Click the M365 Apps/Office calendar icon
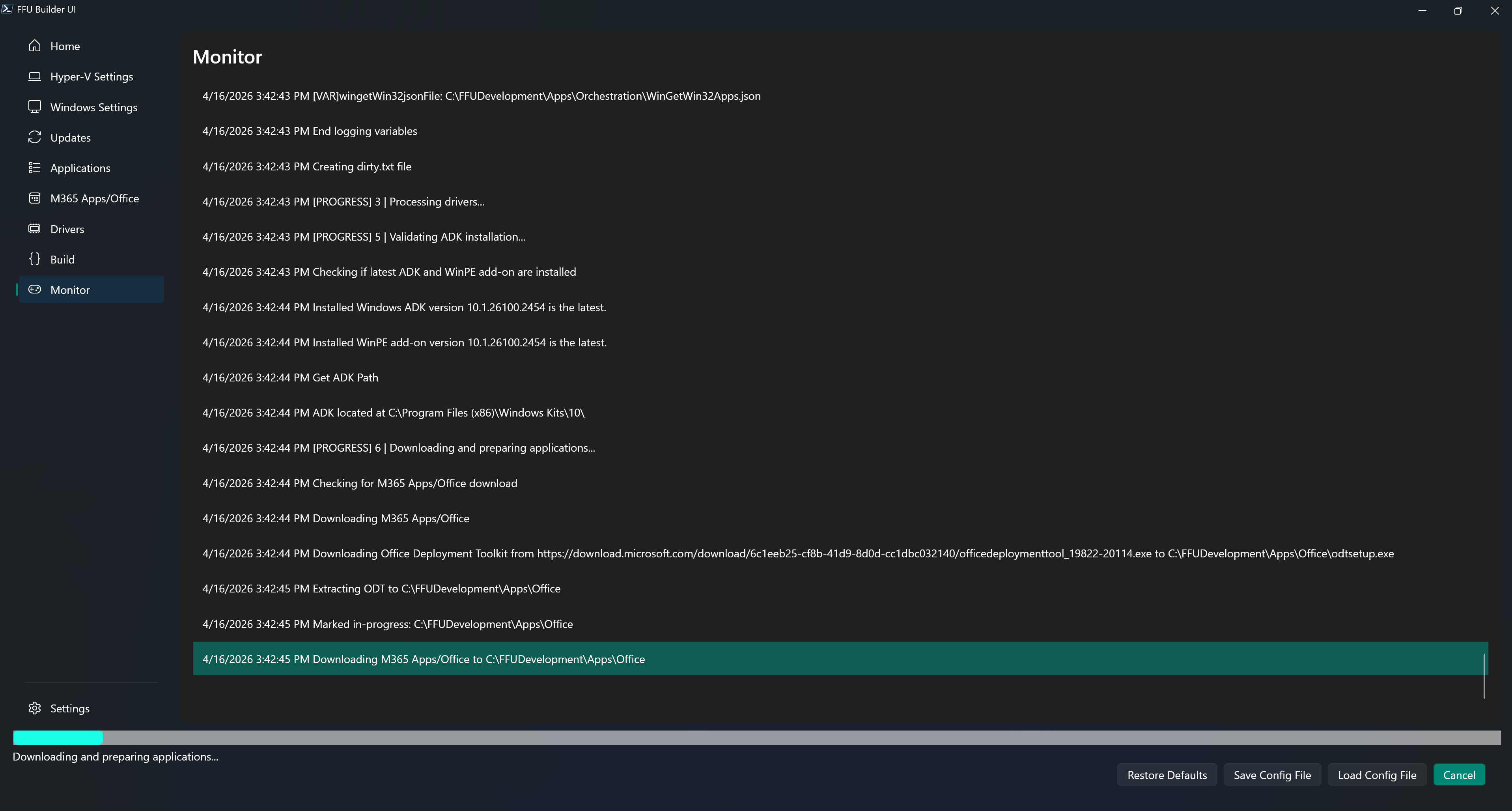This screenshot has width=1512, height=811. tap(35, 198)
